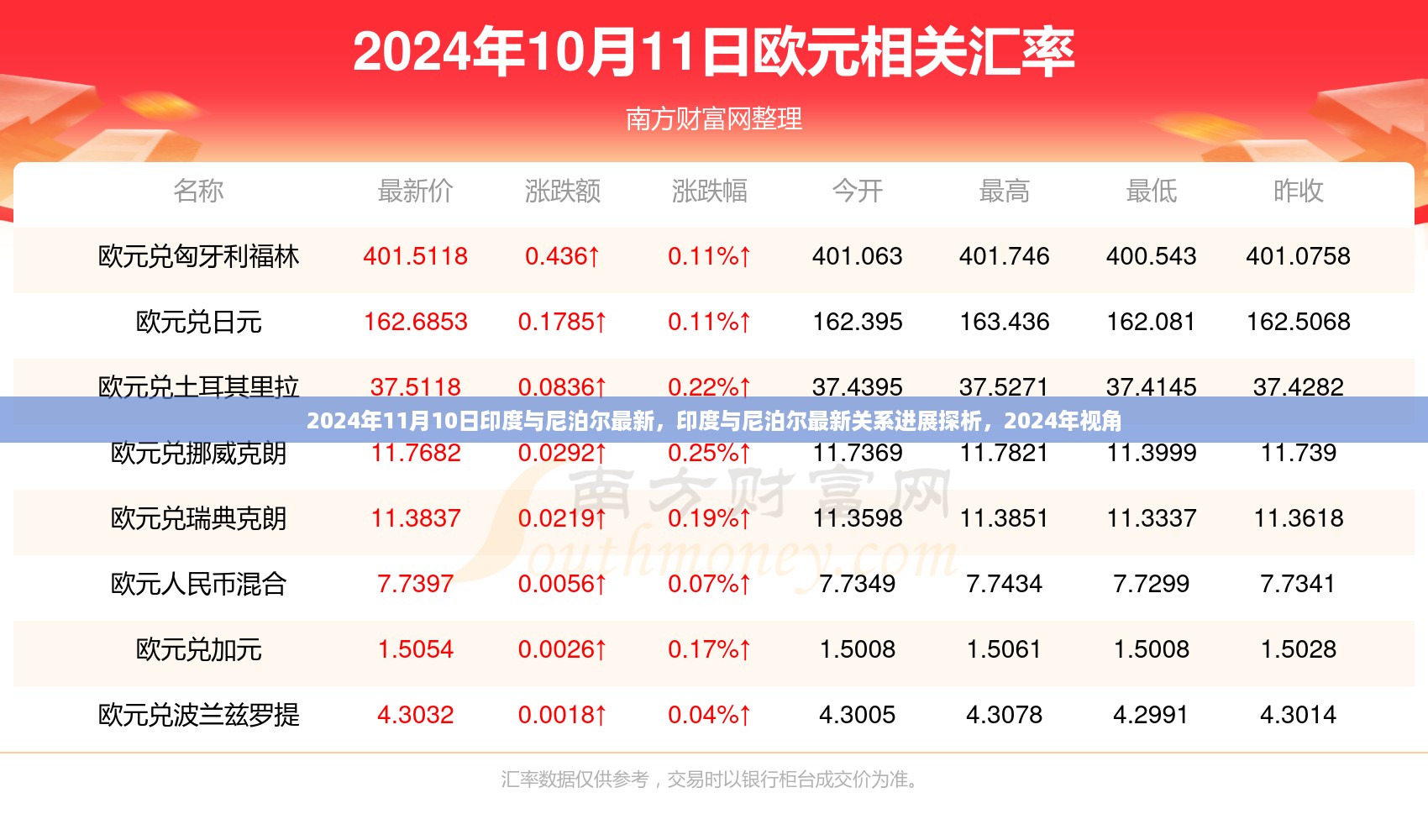Click the row name 欧元人民币混合
The image size is (1428, 840).
pyautogui.click(x=198, y=584)
